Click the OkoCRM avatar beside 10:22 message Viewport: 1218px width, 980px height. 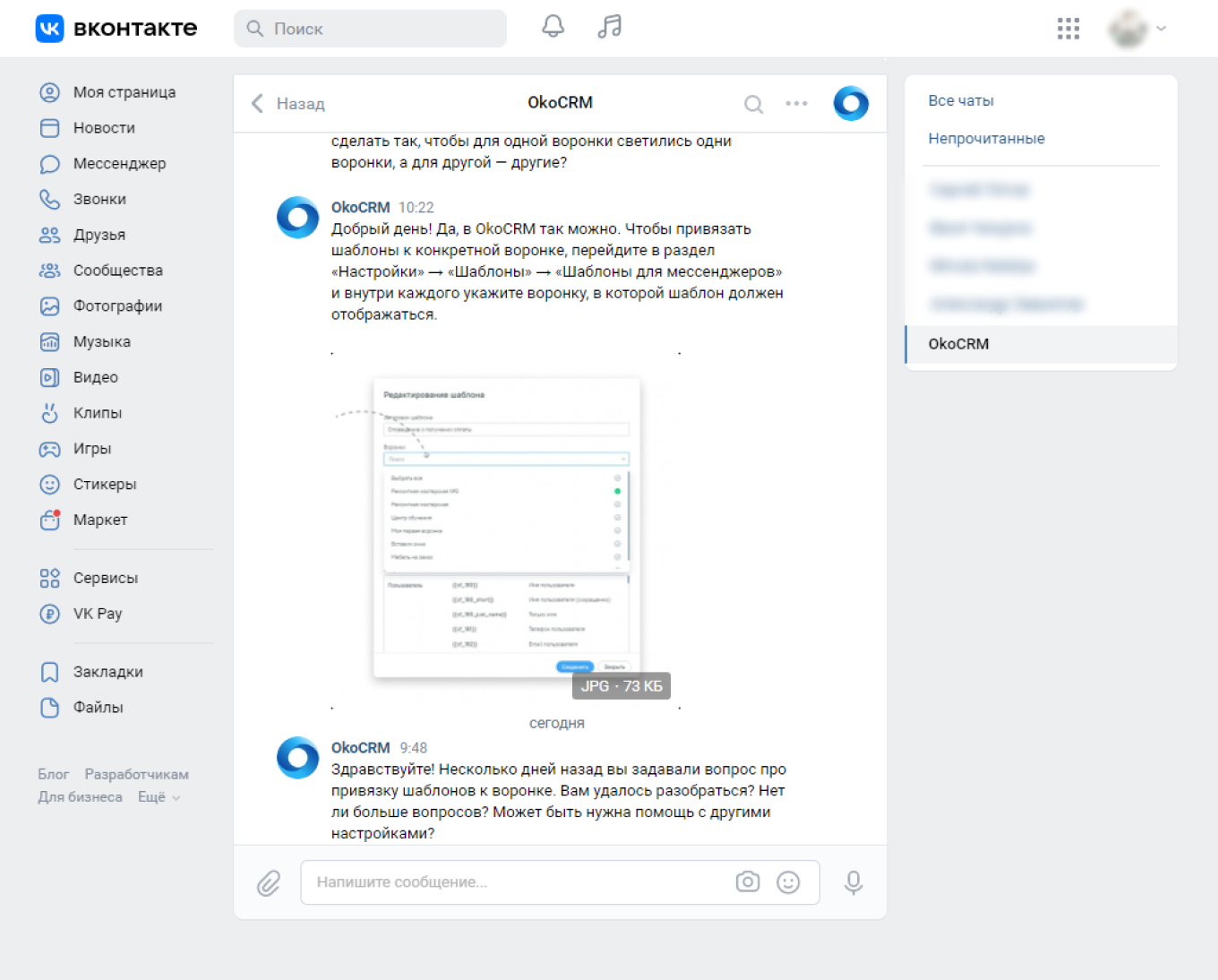[x=298, y=218]
